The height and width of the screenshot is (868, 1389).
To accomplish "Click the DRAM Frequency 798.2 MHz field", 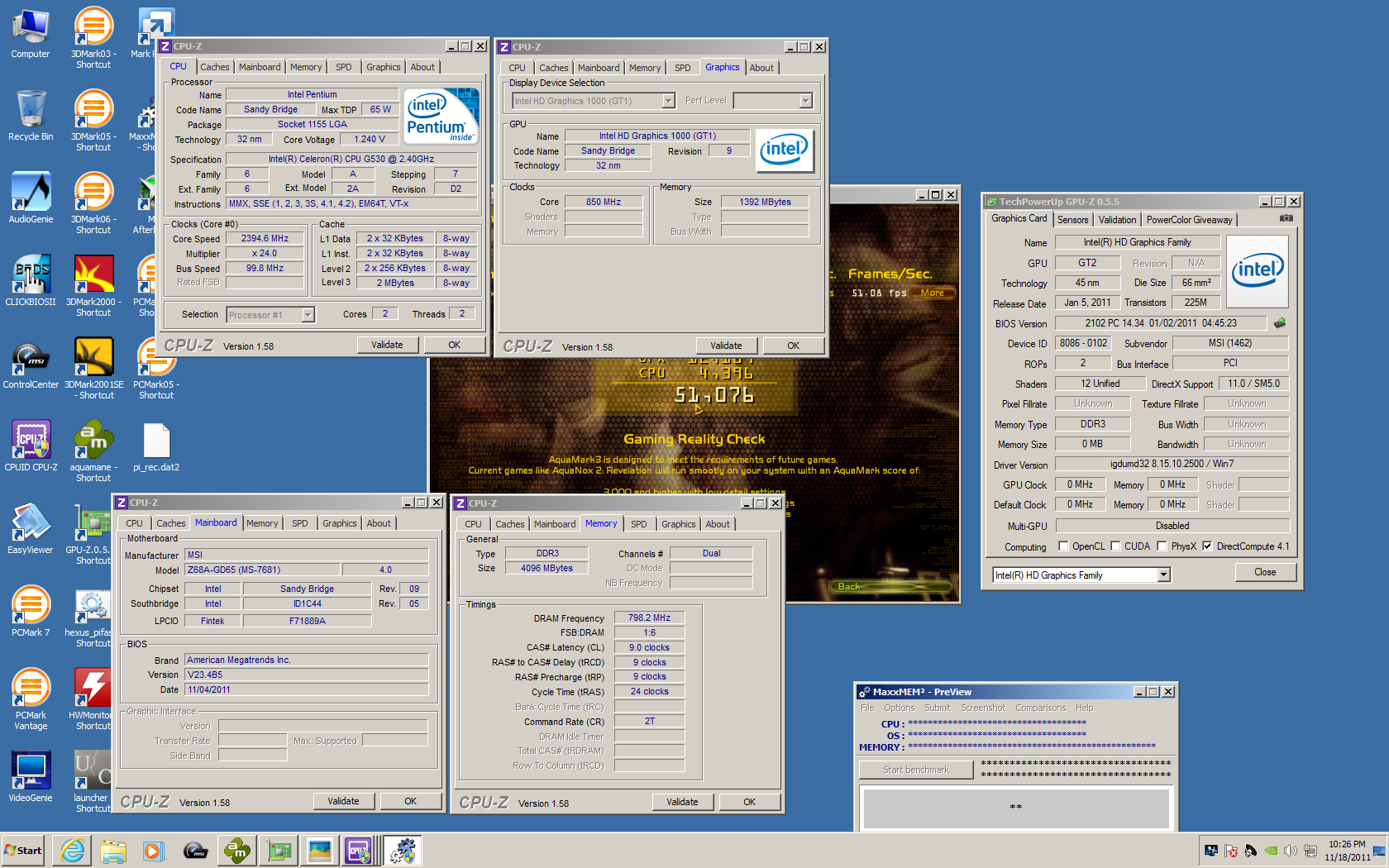I will [650, 618].
